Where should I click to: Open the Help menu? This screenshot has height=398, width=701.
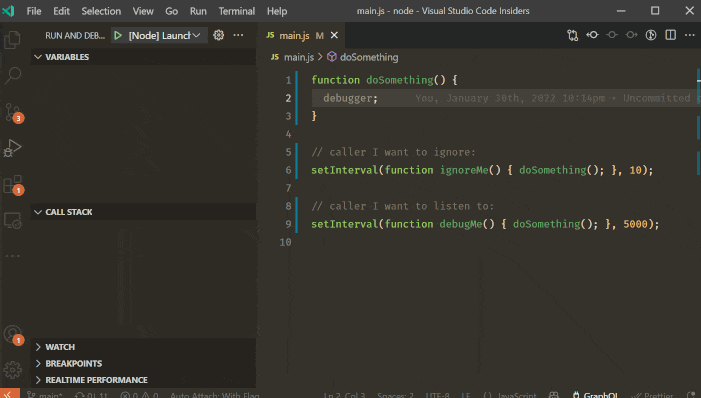point(277,11)
